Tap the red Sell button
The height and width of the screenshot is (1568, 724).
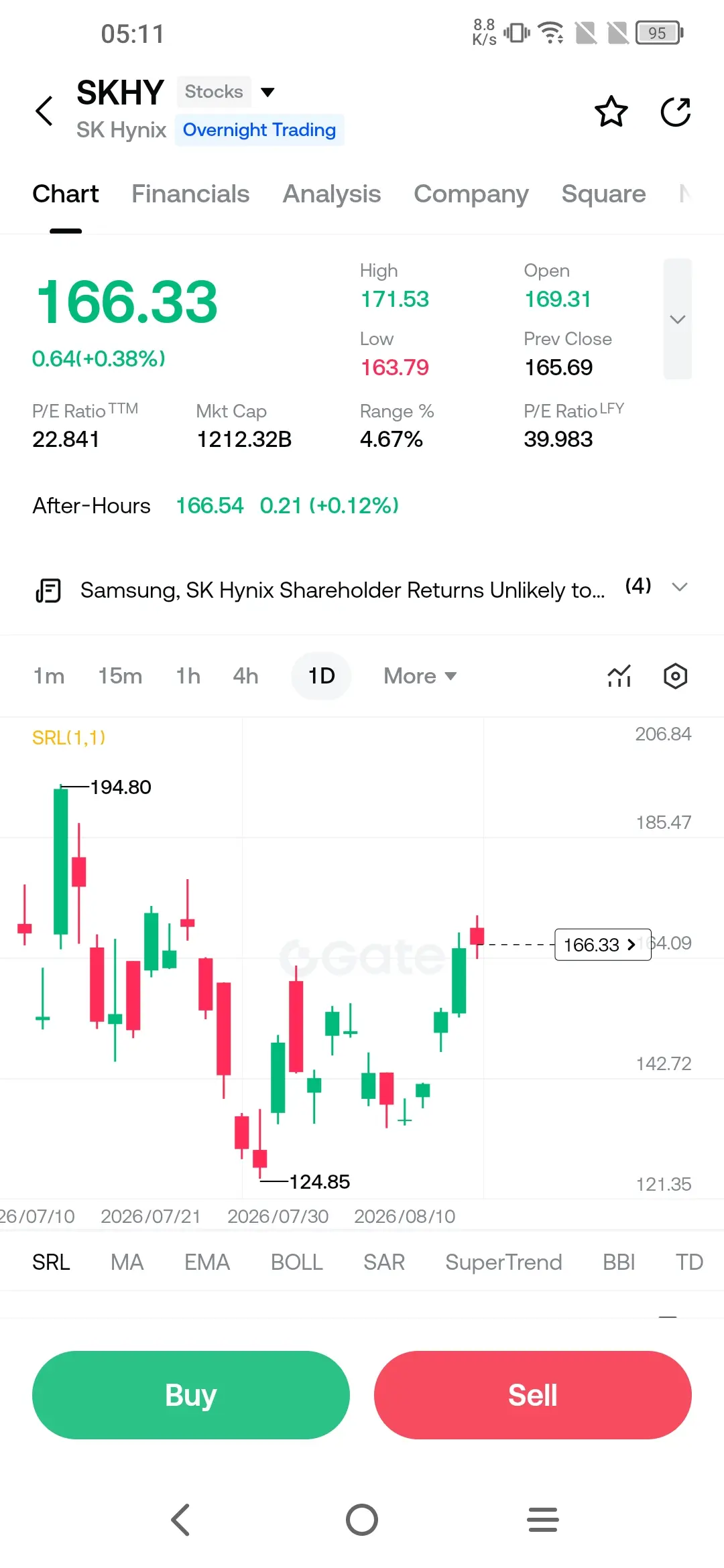[x=533, y=1395]
